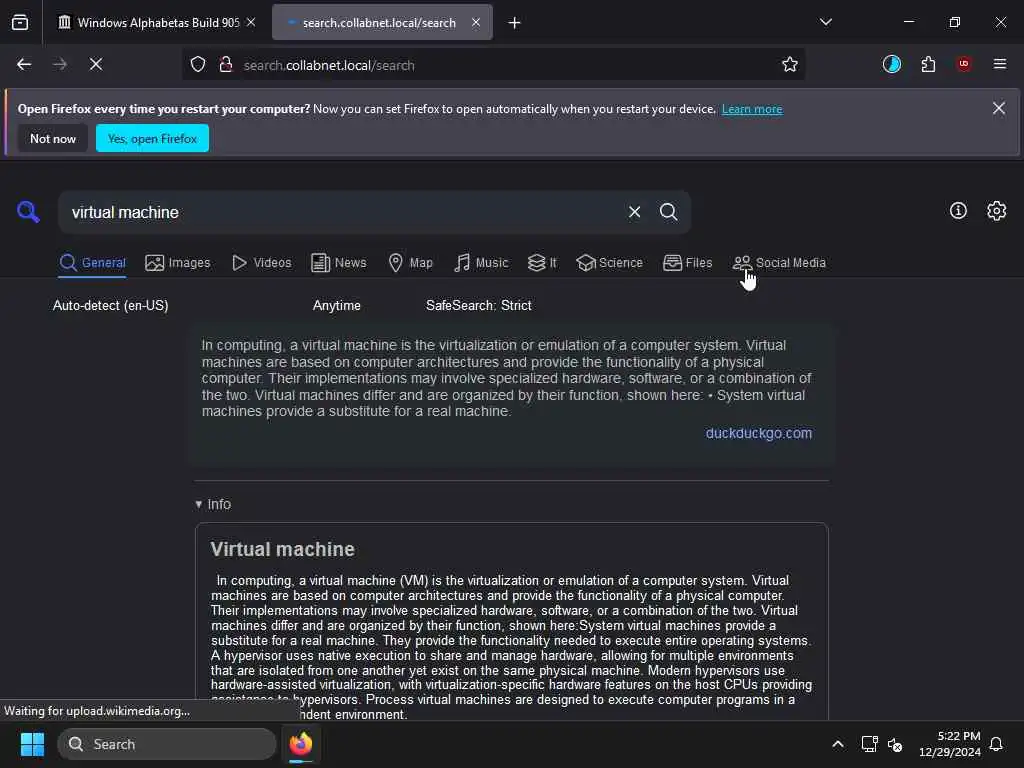Viewport: 1024px width, 768px height.
Task: List all tabs dropdown arrow
Action: [x=825, y=22]
